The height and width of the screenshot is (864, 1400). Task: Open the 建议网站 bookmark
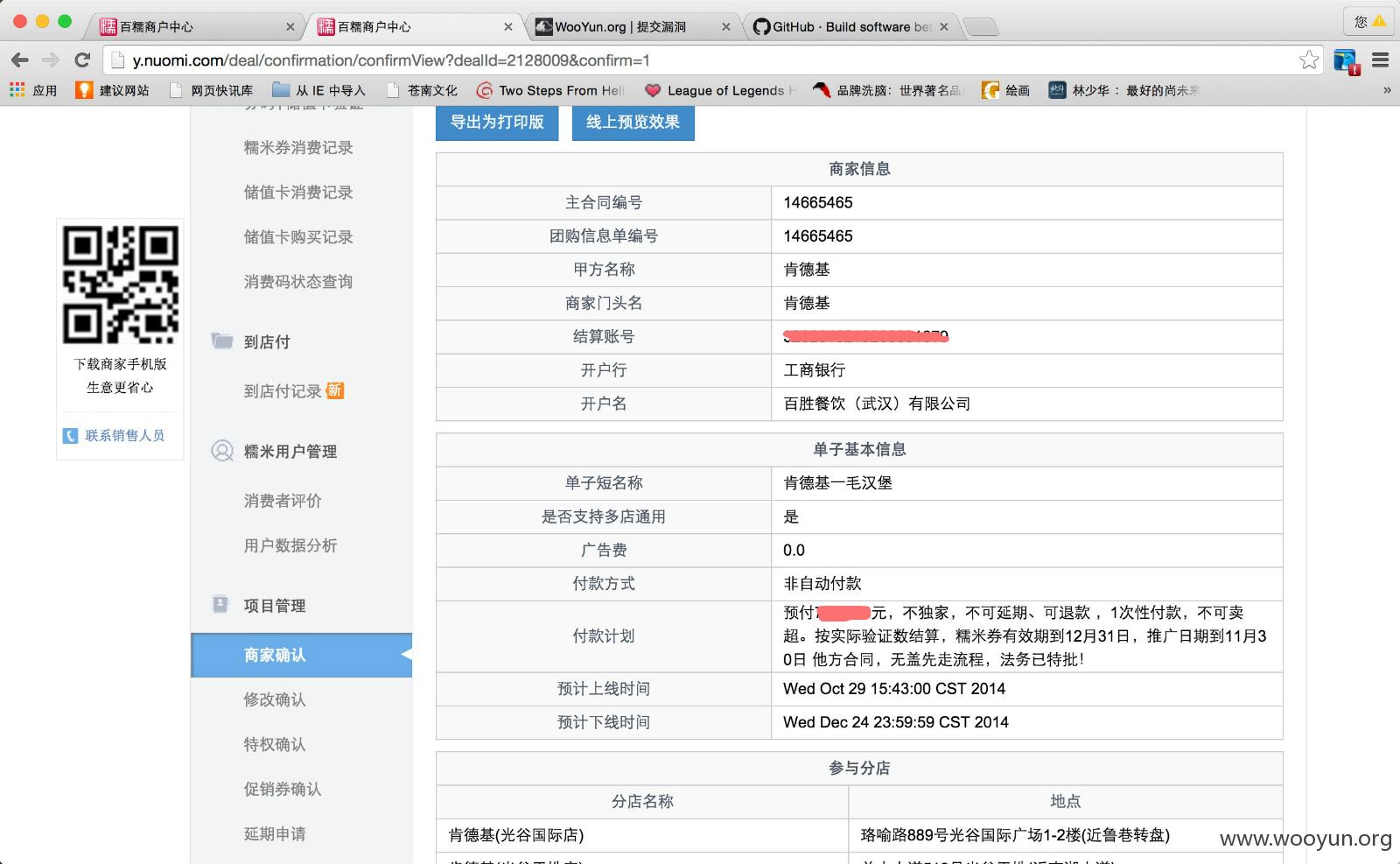pos(113,90)
